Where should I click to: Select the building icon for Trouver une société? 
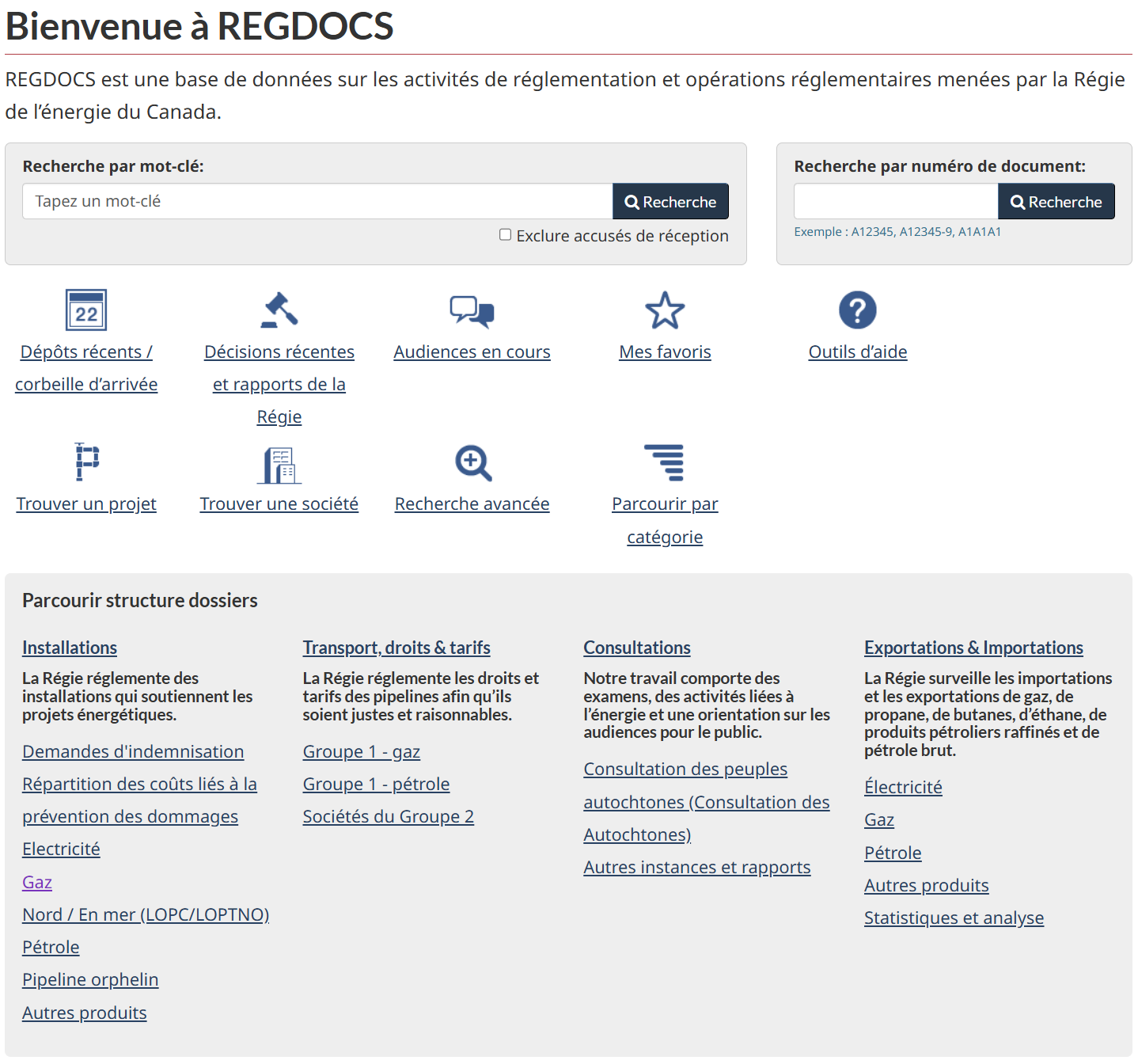(279, 465)
